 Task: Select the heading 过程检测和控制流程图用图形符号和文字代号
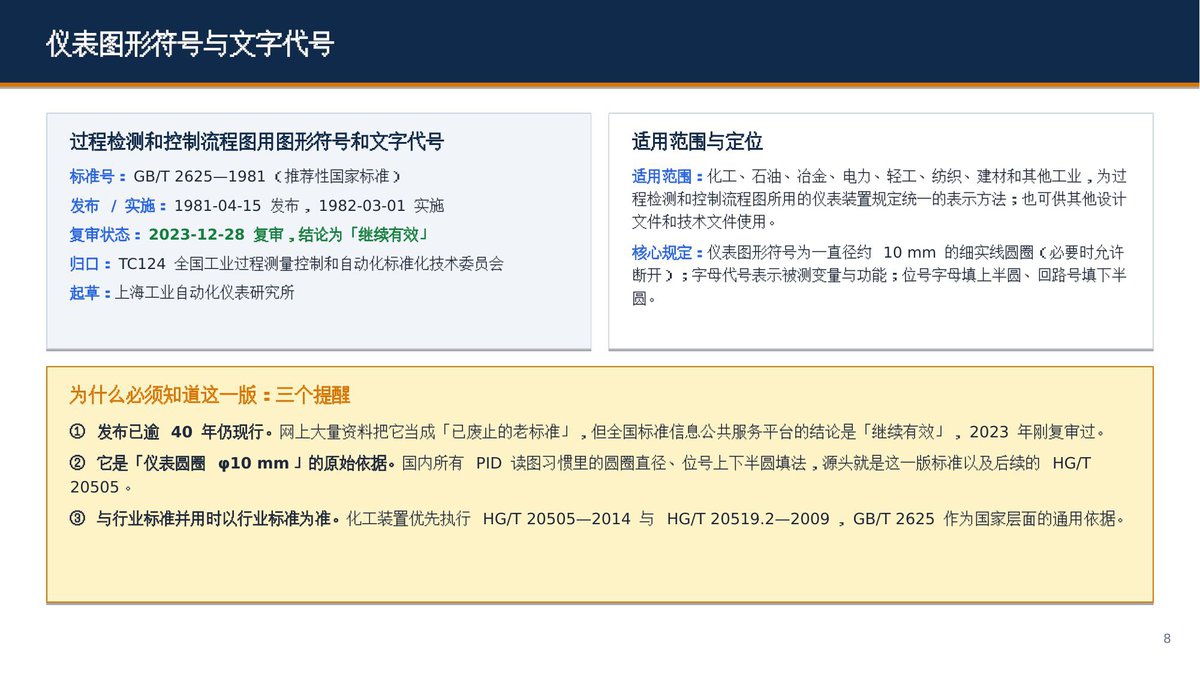(257, 142)
